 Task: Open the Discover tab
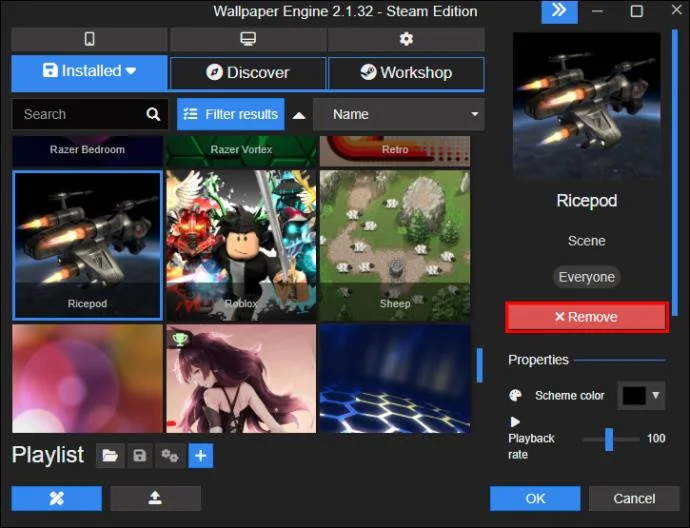point(248,73)
